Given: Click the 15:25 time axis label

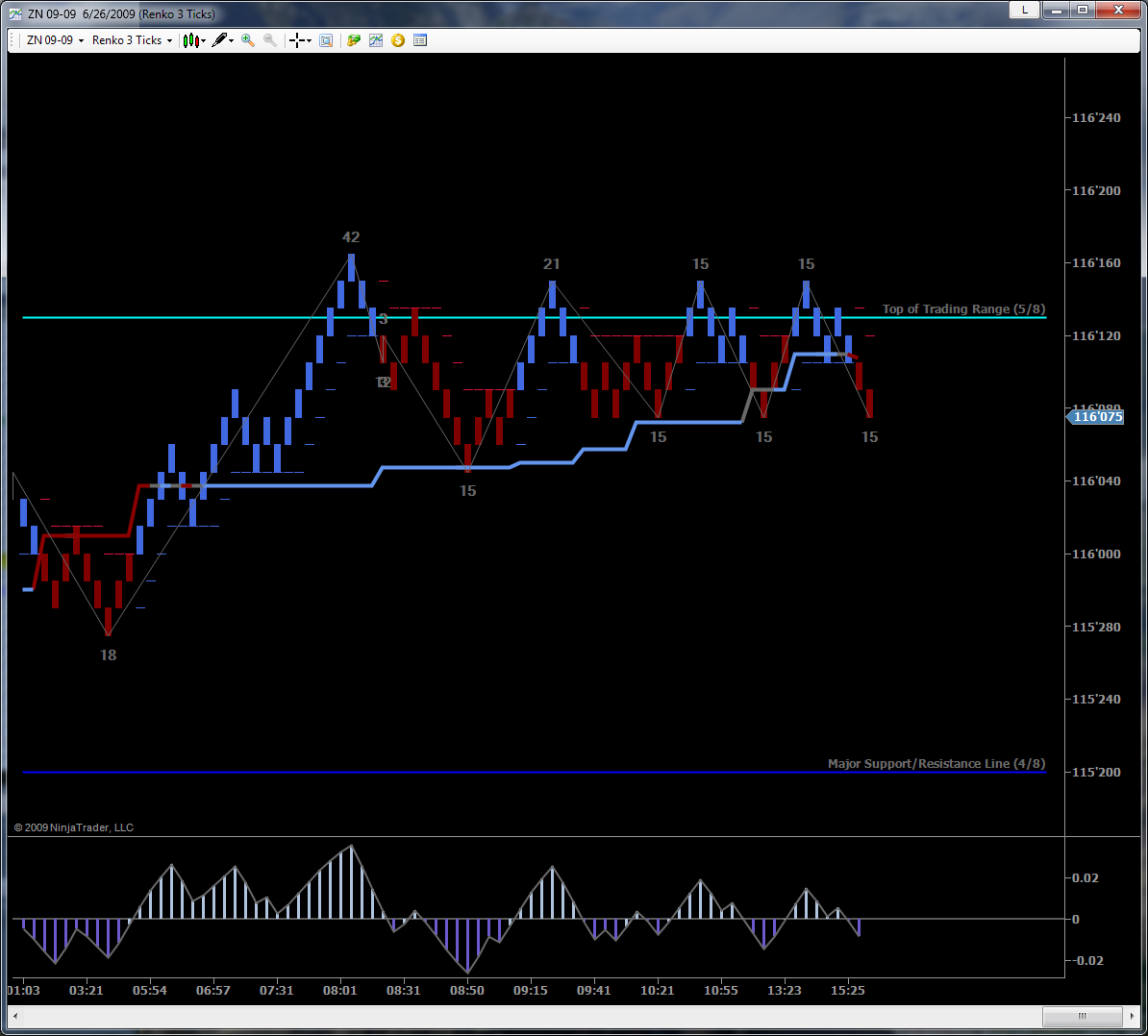Looking at the screenshot, I should pos(848,991).
